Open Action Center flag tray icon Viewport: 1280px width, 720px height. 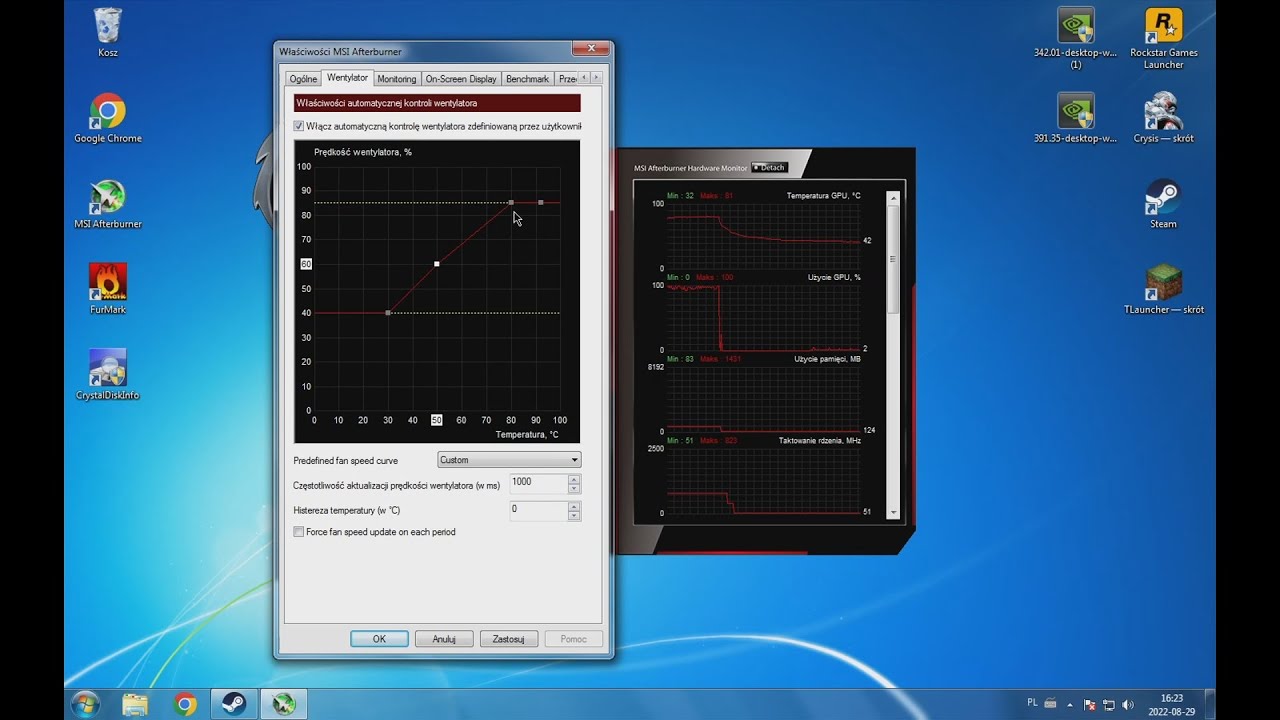point(1089,704)
